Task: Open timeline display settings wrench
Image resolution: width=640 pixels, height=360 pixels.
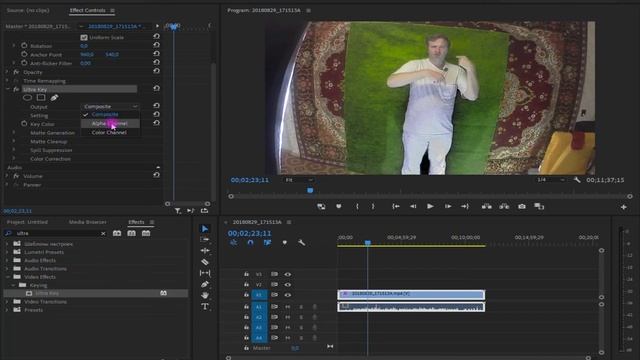Action: coord(301,242)
